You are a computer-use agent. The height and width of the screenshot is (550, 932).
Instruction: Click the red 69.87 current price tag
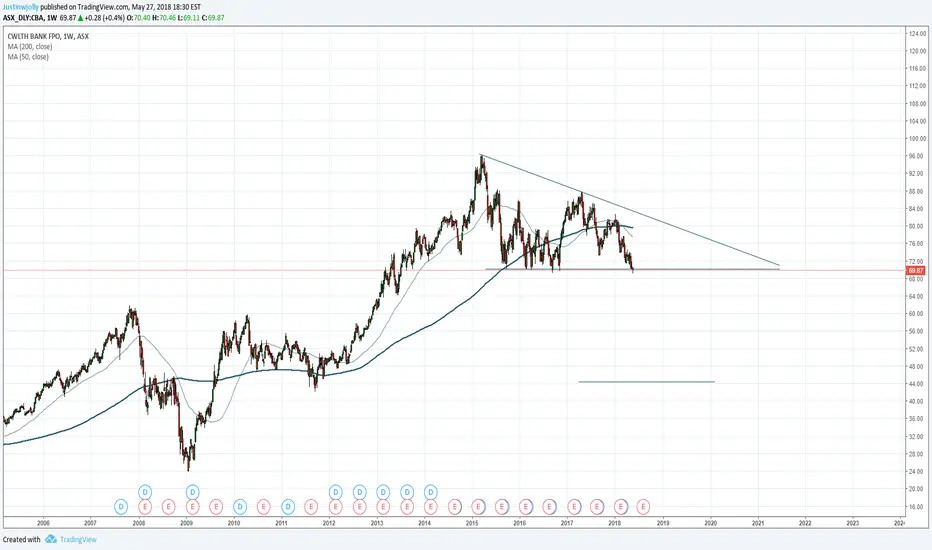click(916, 271)
